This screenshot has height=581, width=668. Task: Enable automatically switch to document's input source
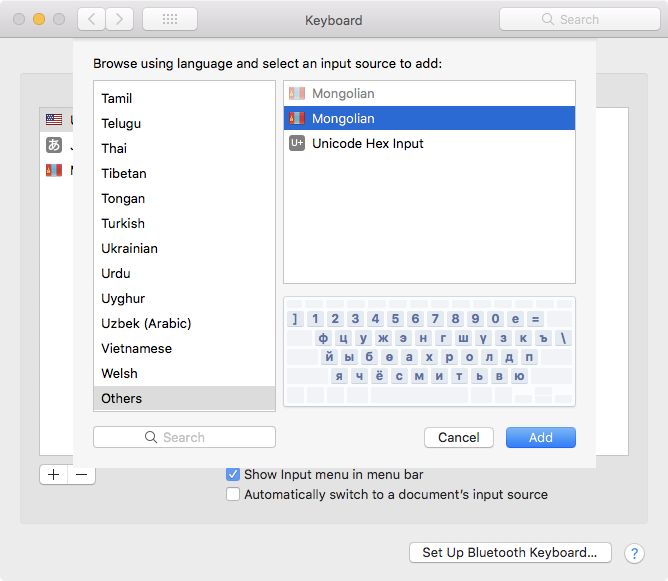click(233, 494)
